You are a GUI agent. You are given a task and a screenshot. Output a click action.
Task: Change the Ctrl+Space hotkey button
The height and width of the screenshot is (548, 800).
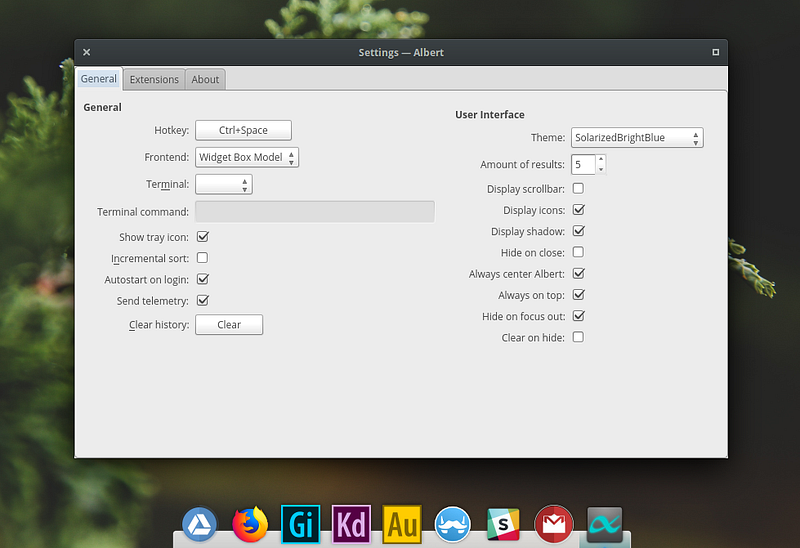[x=243, y=130]
